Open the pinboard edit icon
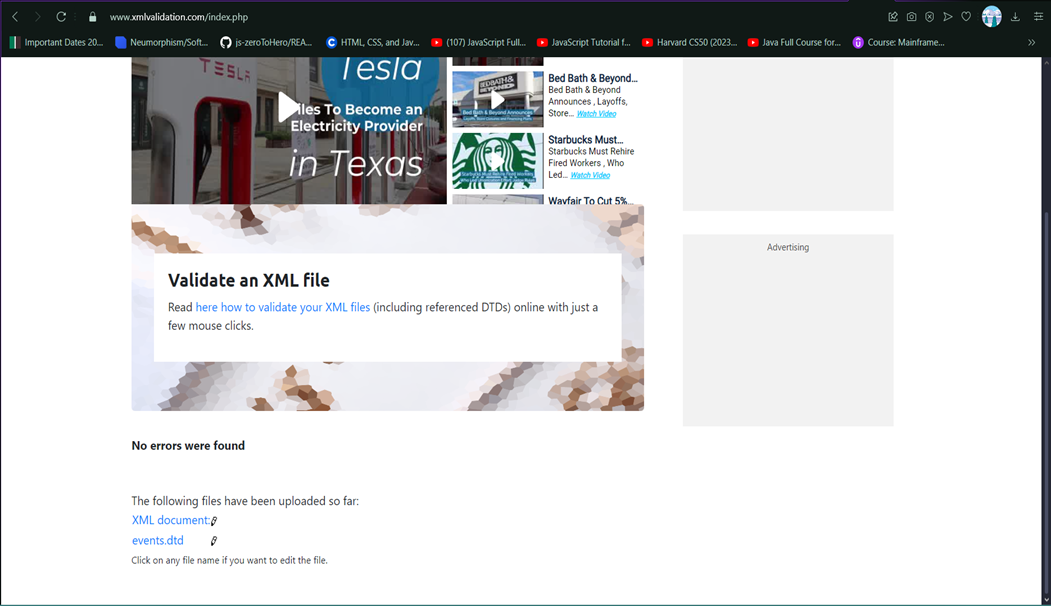This screenshot has width=1051, height=606. click(893, 17)
